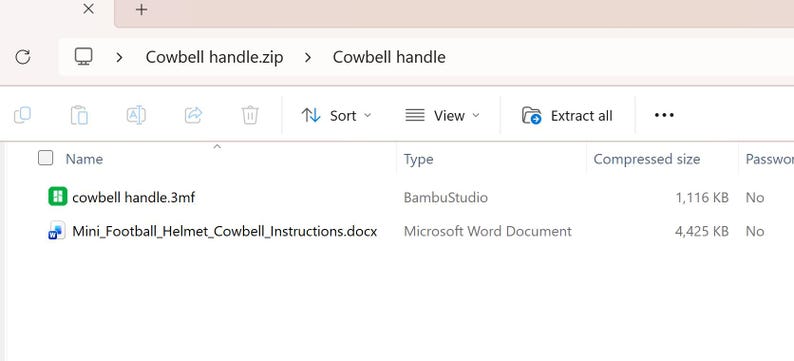794x361 pixels.
Task: Open a new tab with plus button
Action: click(141, 9)
